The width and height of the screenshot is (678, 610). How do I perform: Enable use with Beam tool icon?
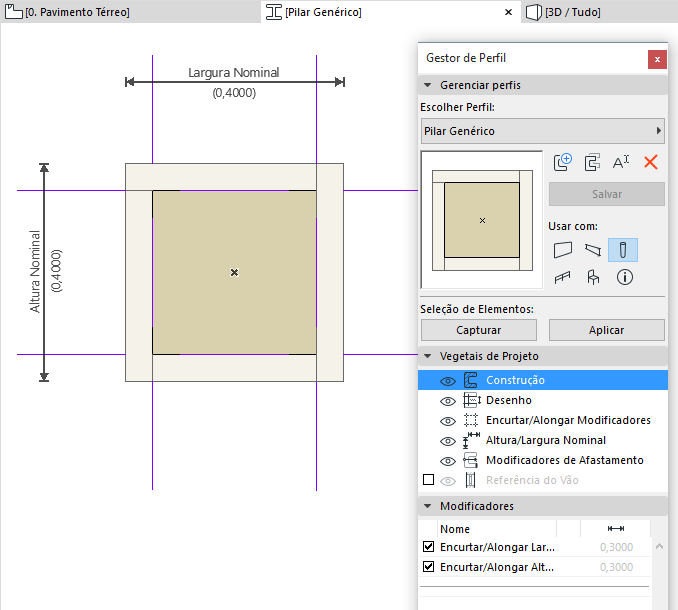pos(593,250)
